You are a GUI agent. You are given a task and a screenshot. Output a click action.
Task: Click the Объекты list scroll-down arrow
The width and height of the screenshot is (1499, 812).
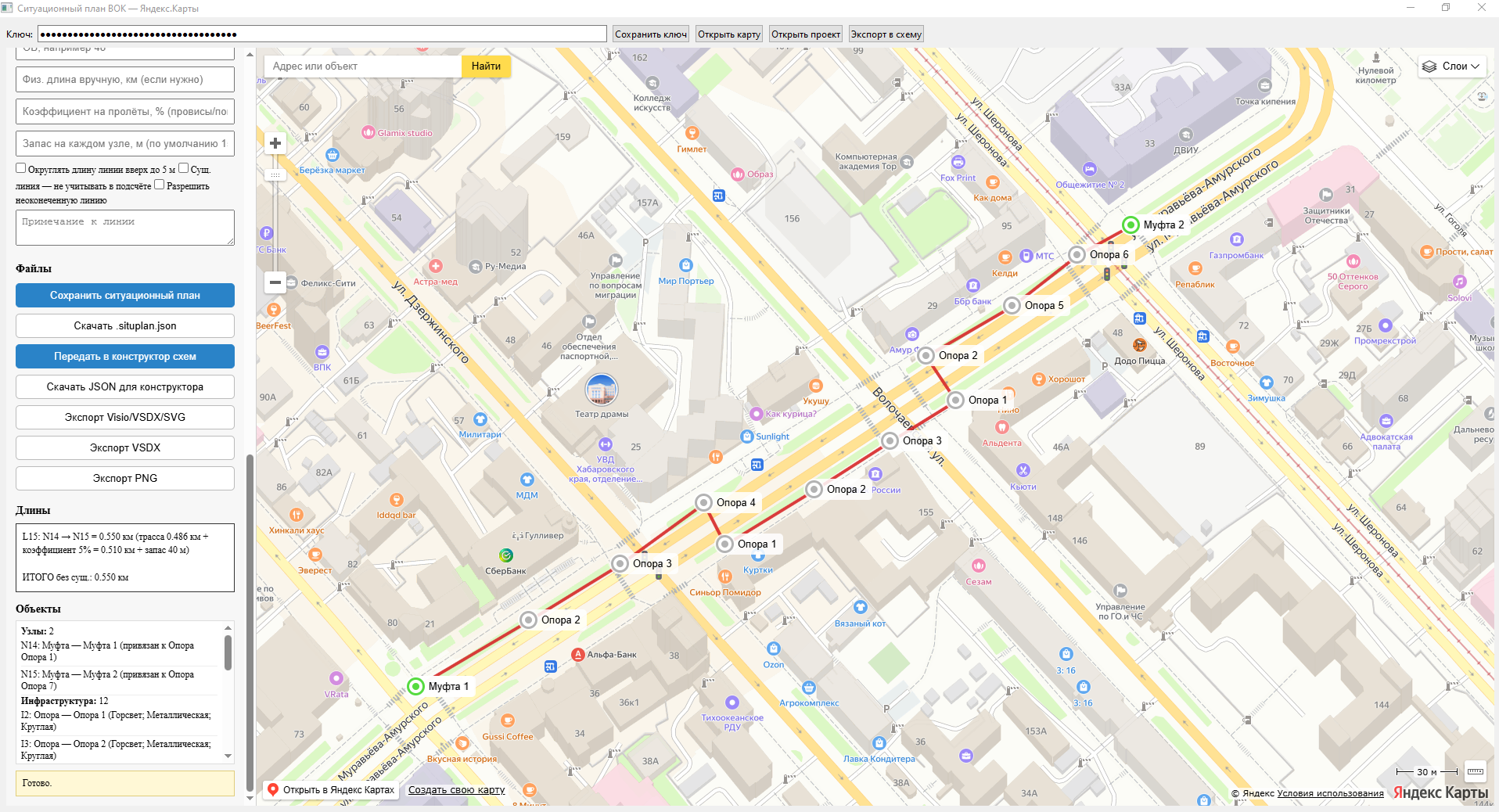click(x=228, y=756)
